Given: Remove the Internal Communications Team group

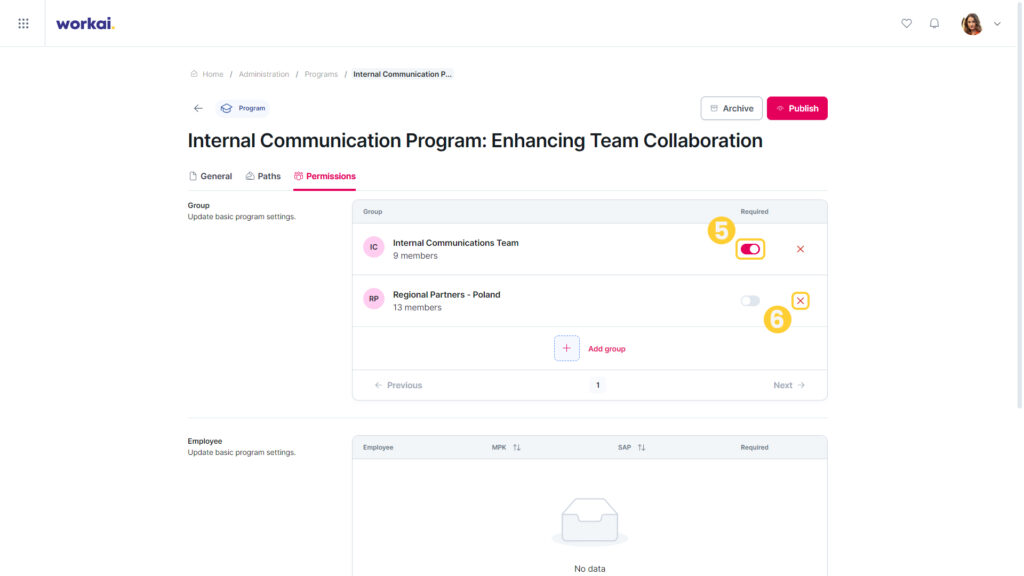Looking at the screenshot, I should [800, 249].
